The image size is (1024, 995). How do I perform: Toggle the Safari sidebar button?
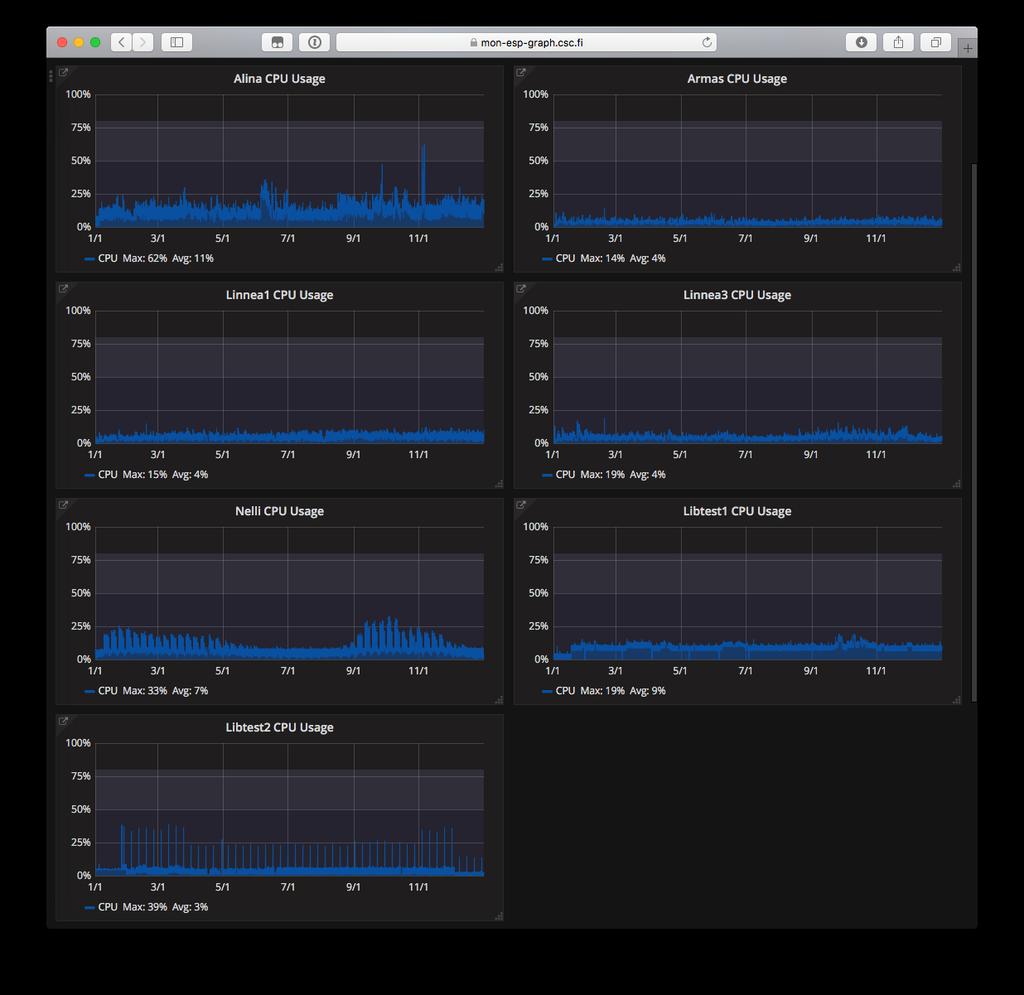point(176,42)
